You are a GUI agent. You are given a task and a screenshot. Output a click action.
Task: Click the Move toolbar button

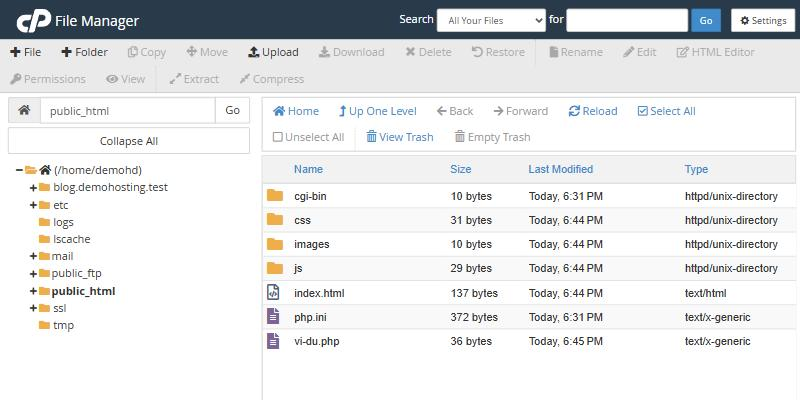[207, 52]
